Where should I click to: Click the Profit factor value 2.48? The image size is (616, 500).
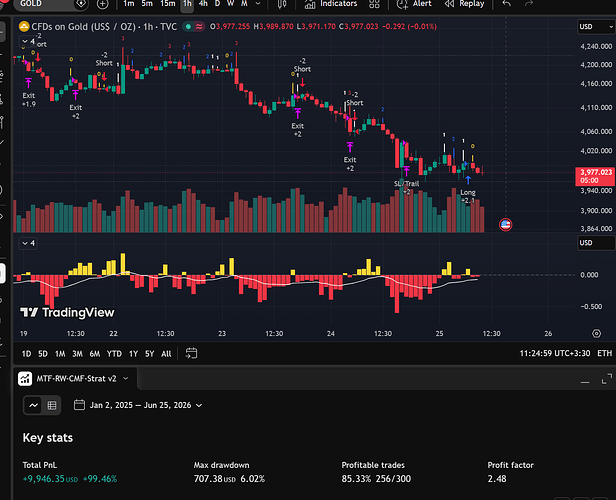pyautogui.click(x=497, y=479)
